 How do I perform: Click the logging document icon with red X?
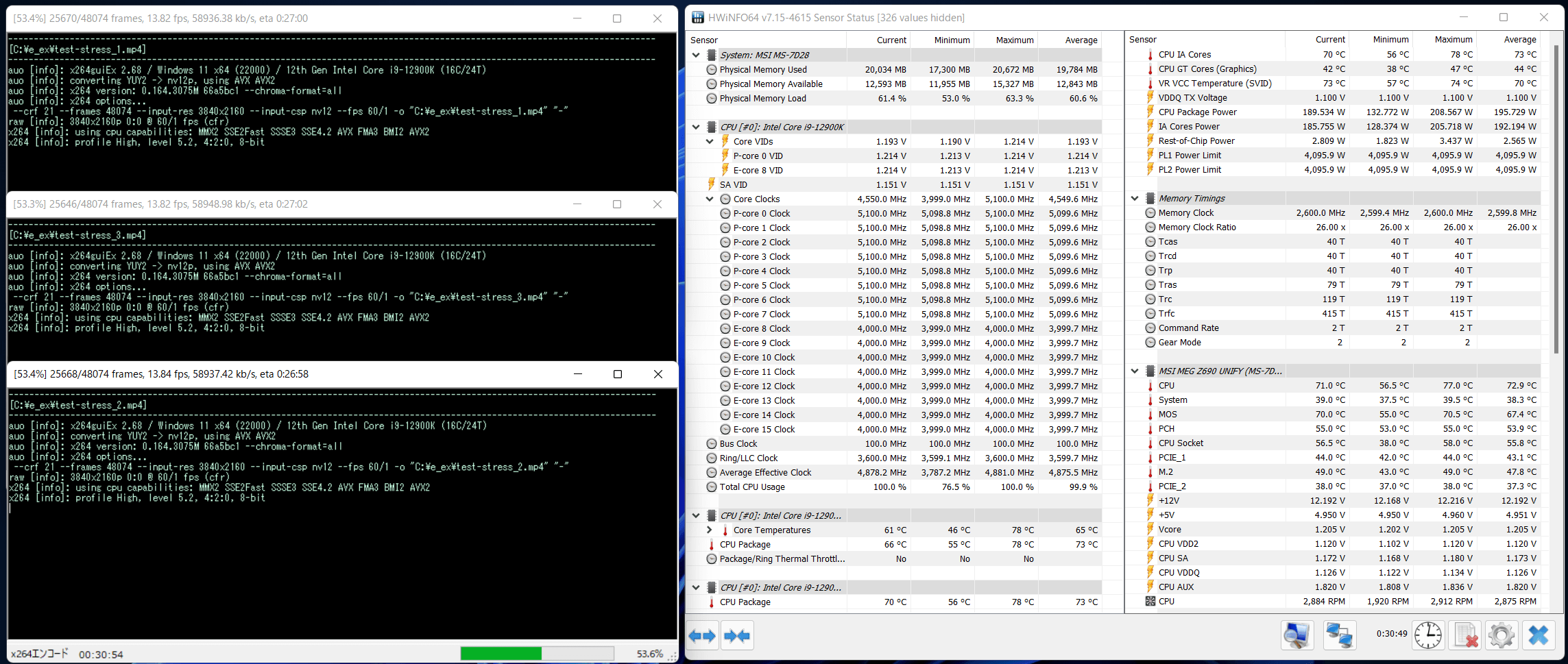[x=1465, y=635]
